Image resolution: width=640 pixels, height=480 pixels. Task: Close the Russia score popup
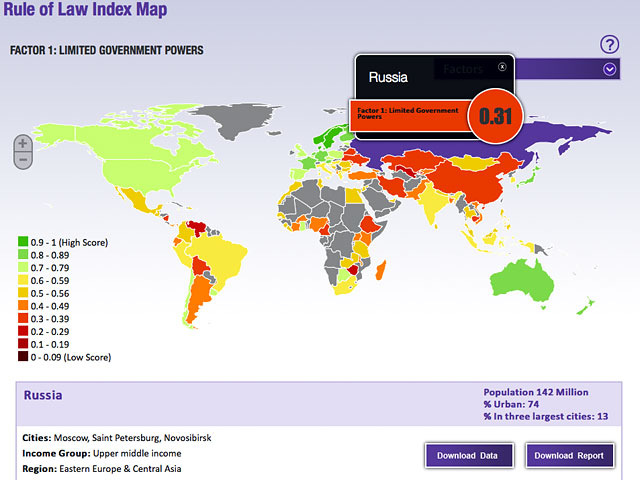click(x=502, y=67)
